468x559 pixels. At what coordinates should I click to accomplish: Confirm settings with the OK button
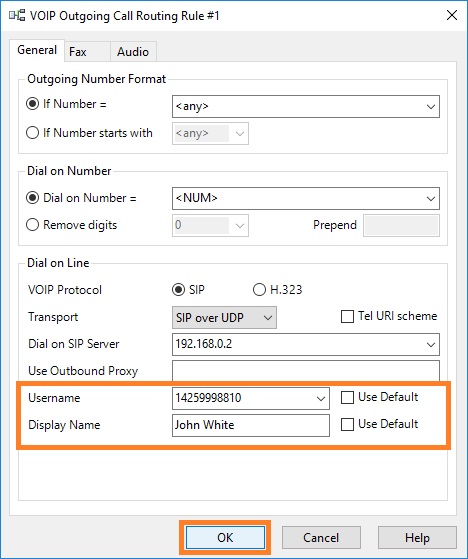coord(225,538)
